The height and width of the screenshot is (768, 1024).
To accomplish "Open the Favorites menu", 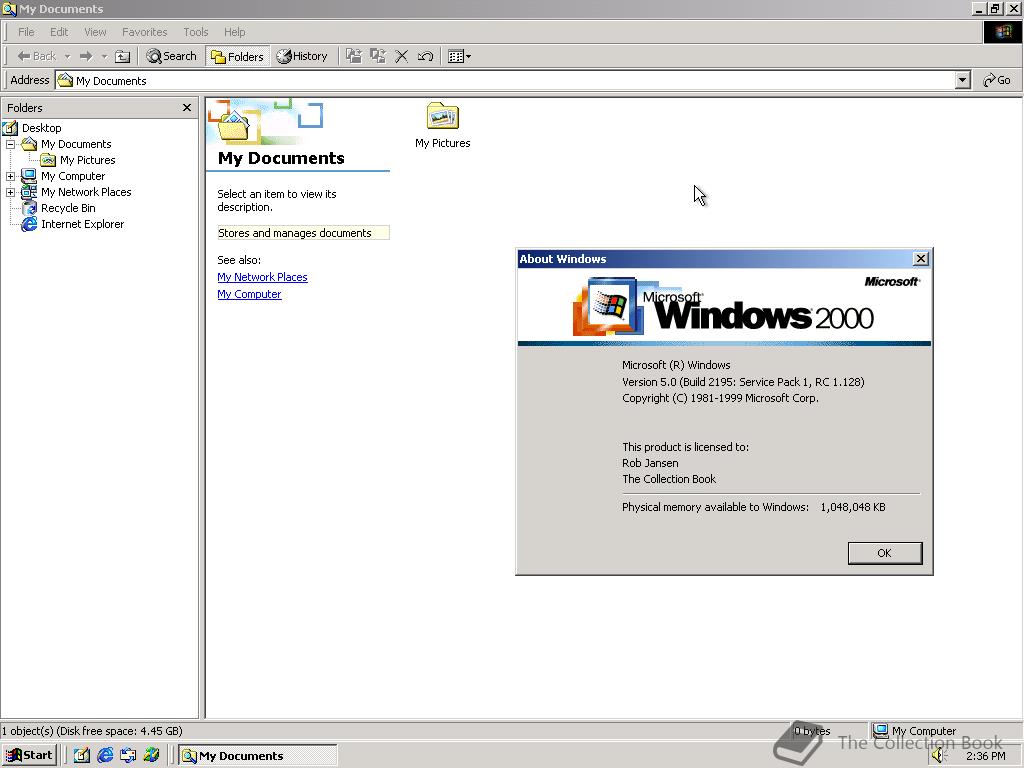I will [x=144, y=32].
